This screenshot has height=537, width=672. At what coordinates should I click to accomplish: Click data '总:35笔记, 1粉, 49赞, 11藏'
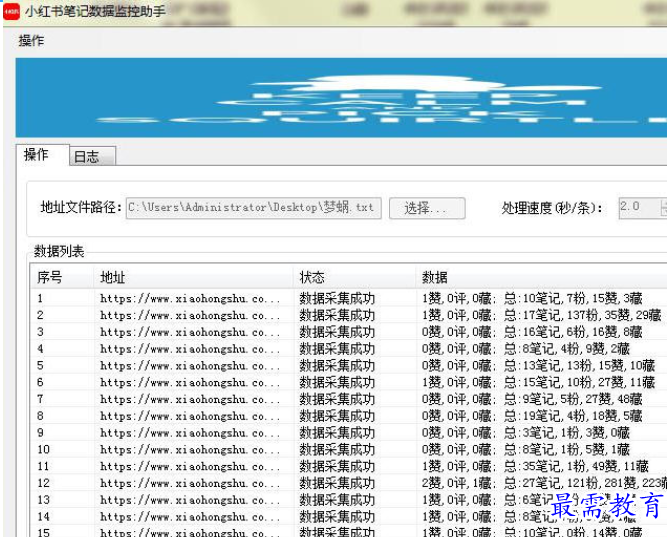(576, 466)
